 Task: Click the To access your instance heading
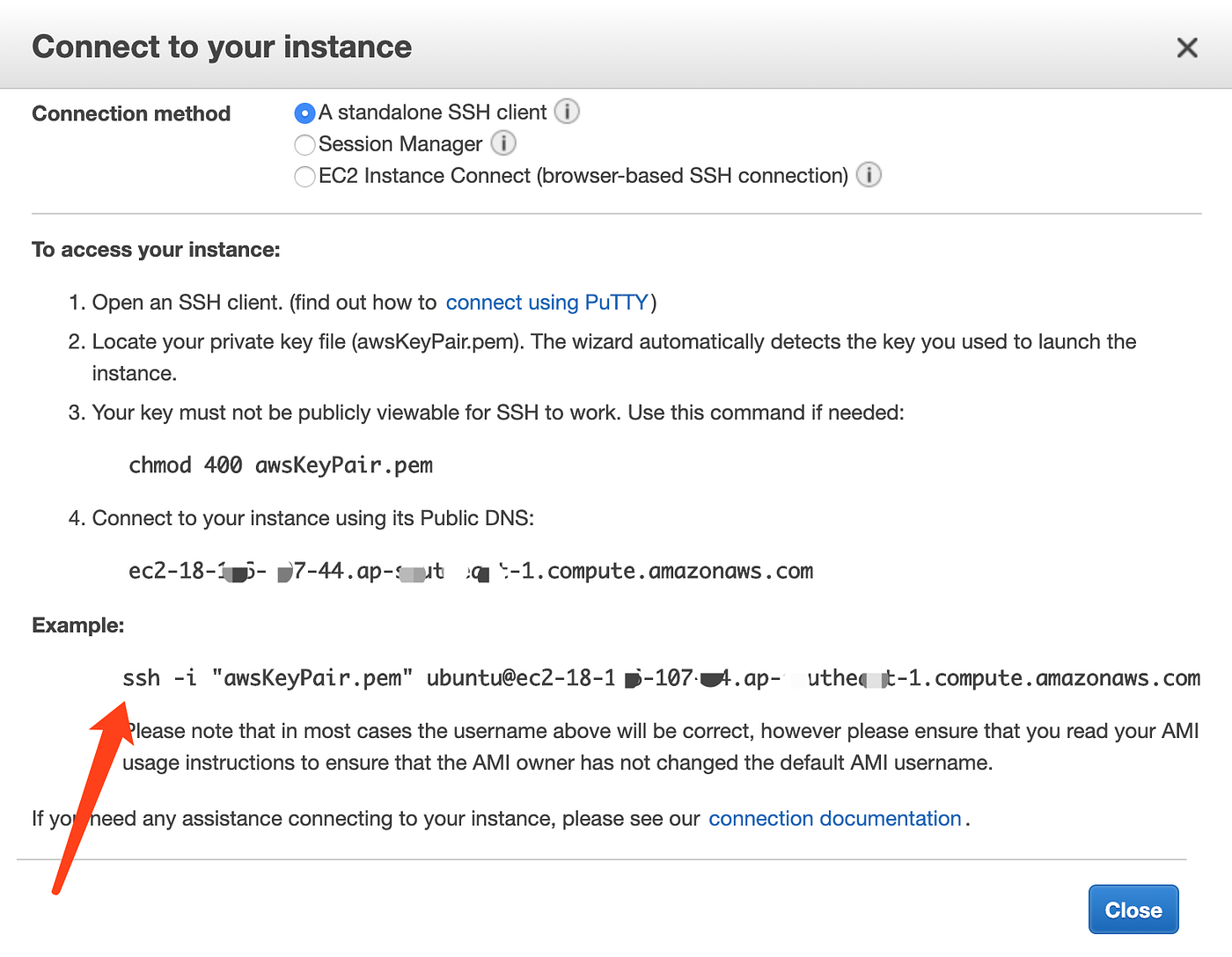(156, 249)
